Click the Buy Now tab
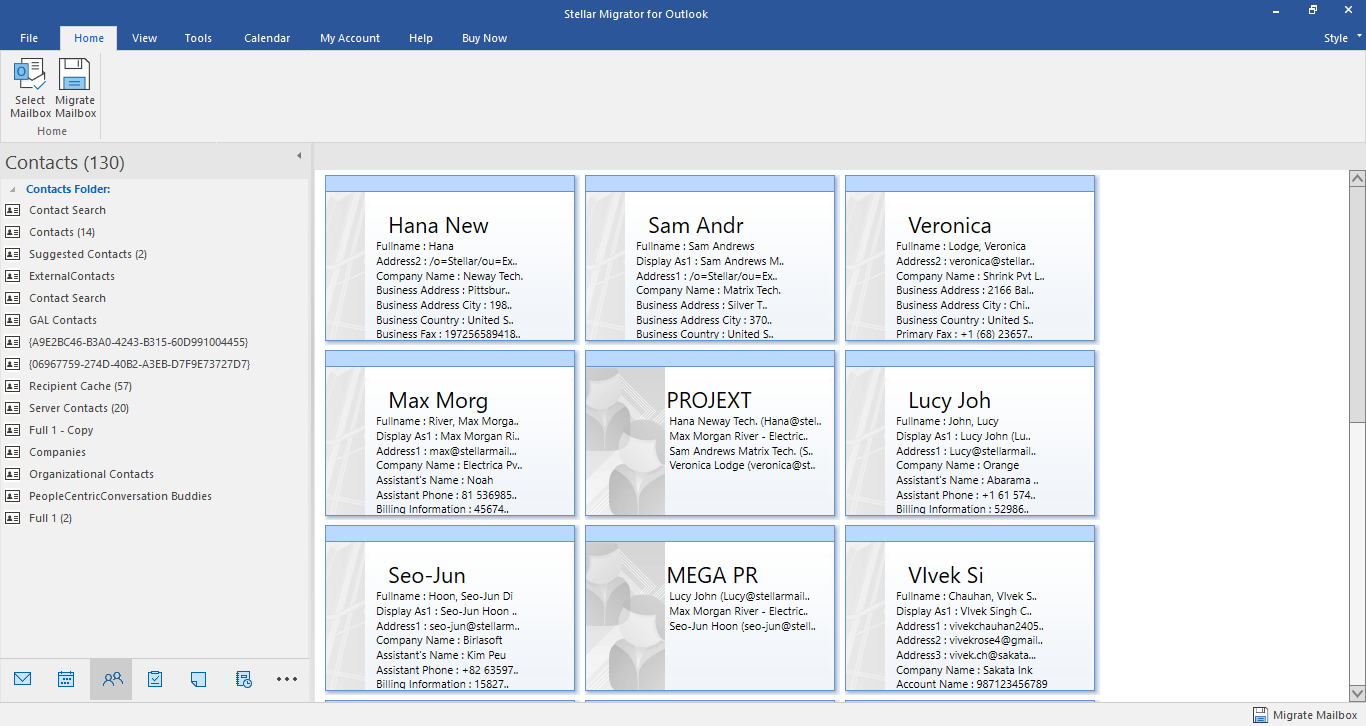 point(484,38)
